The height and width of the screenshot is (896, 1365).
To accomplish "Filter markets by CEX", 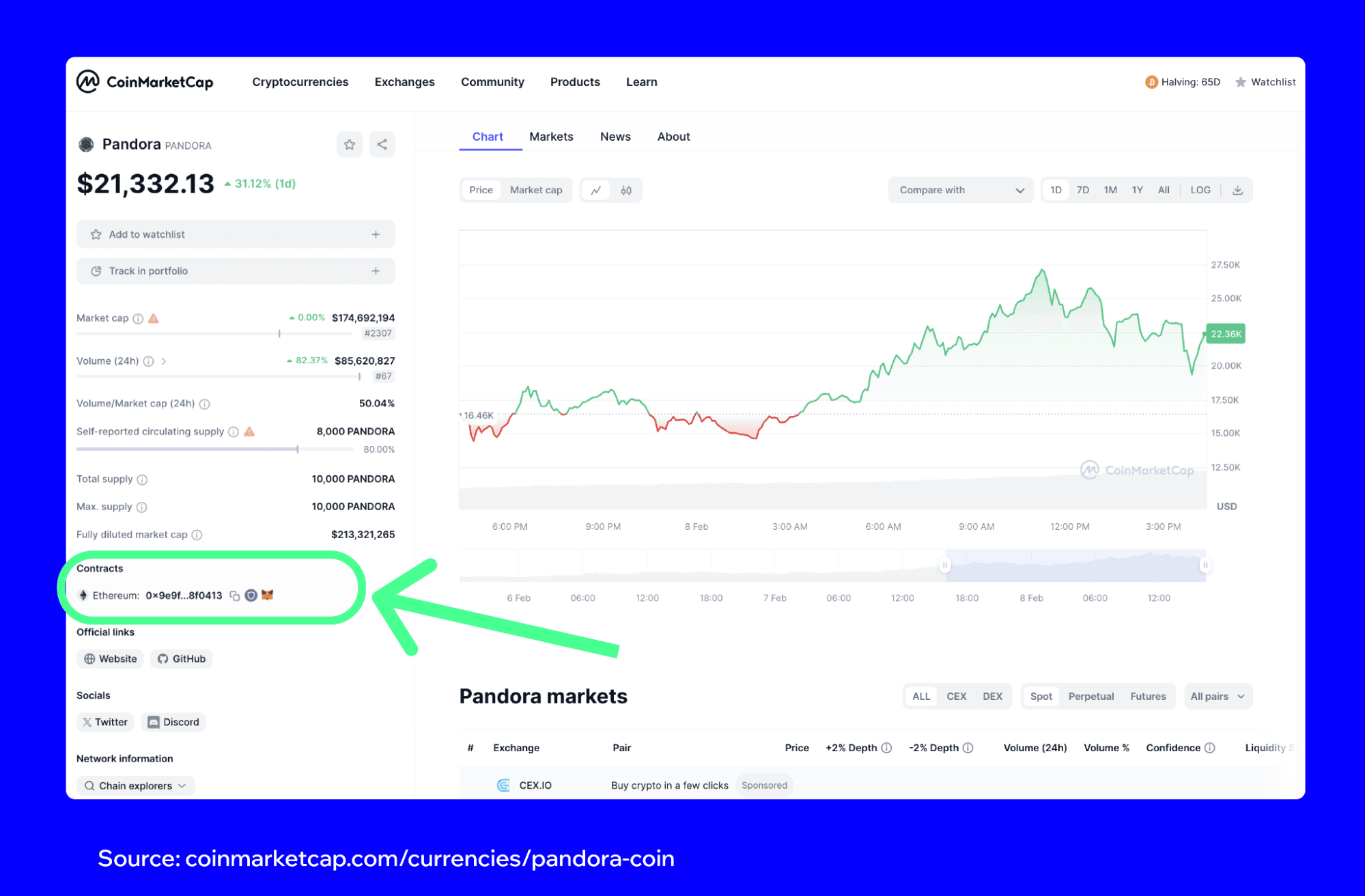I will [956, 697].
